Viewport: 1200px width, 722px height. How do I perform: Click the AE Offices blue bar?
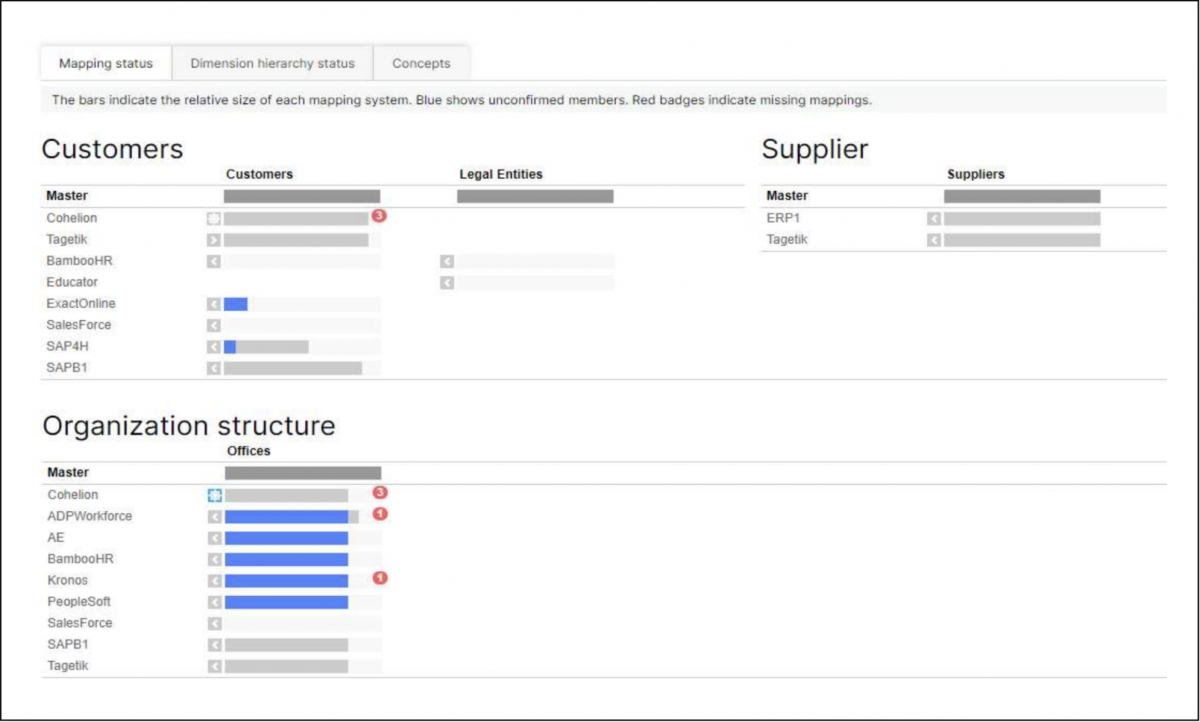(286, 538)
